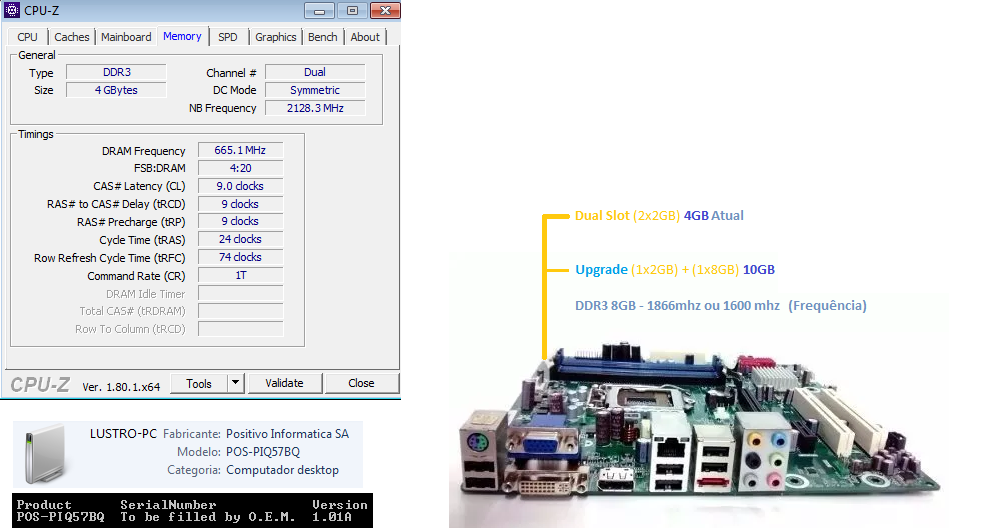Viewport: 1005px width, 528px height.
Task: Minimize the CPU-Z window
Action: point(319,10)
